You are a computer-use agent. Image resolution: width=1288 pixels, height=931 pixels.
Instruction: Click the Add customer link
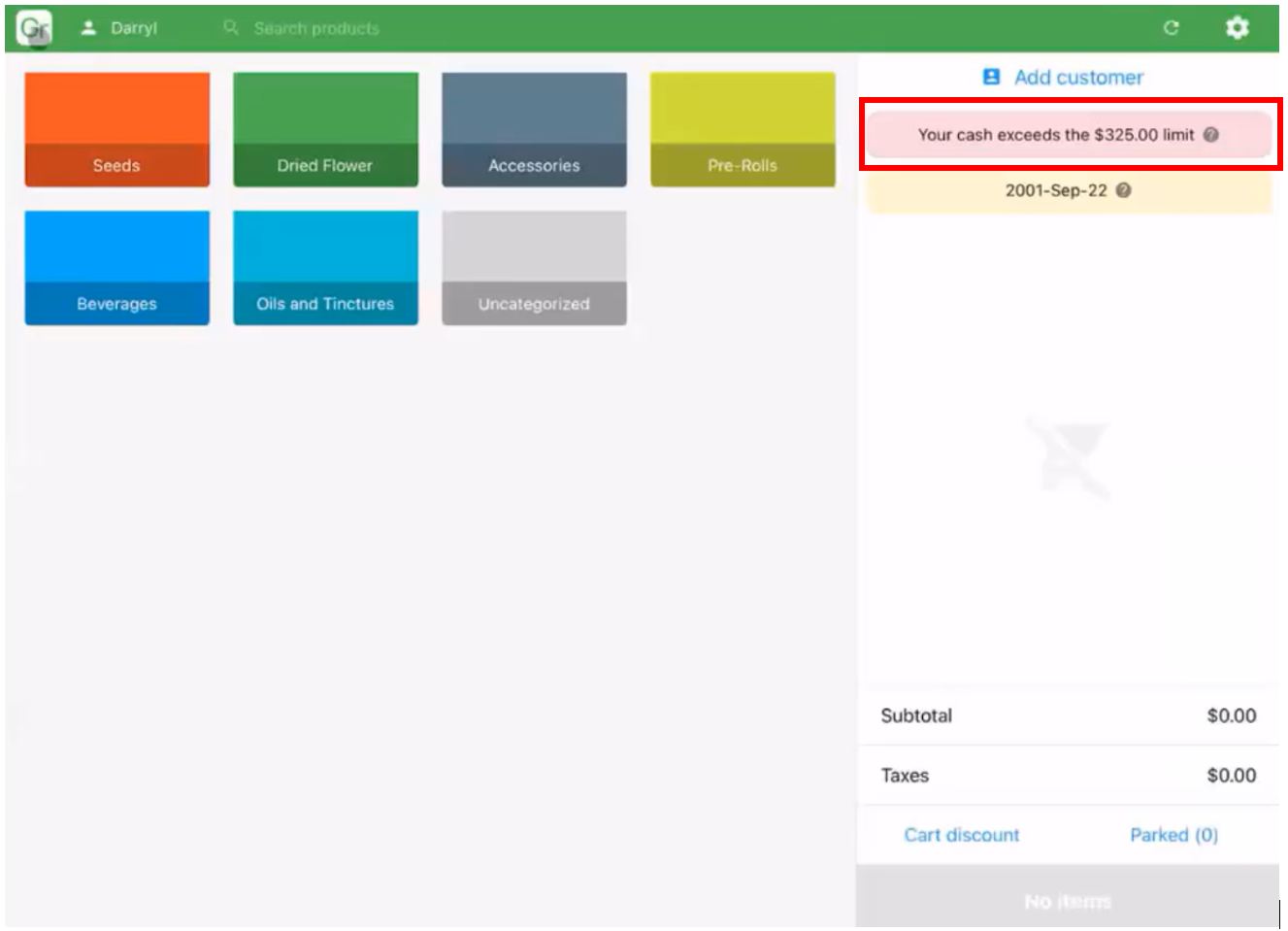click(x=1078, y=78)
